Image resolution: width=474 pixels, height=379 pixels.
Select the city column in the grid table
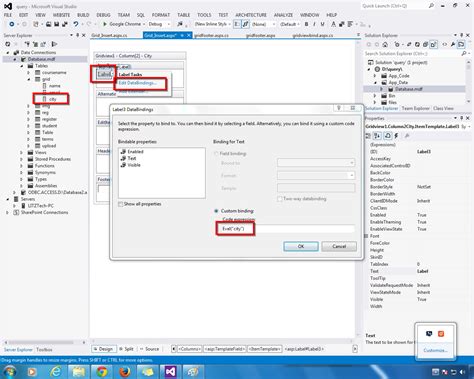point(53,99)
